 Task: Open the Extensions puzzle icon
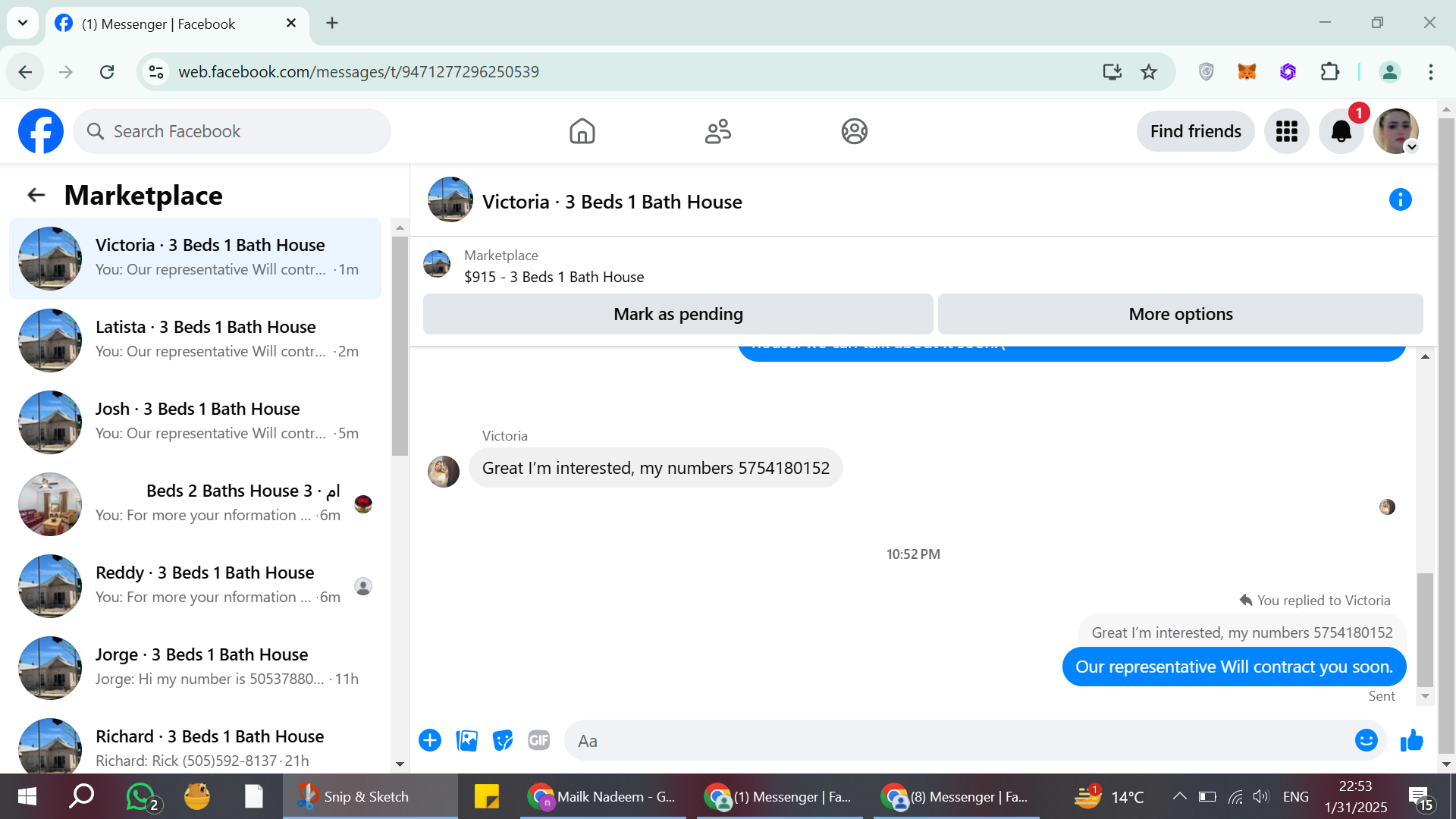point(1329,72)
